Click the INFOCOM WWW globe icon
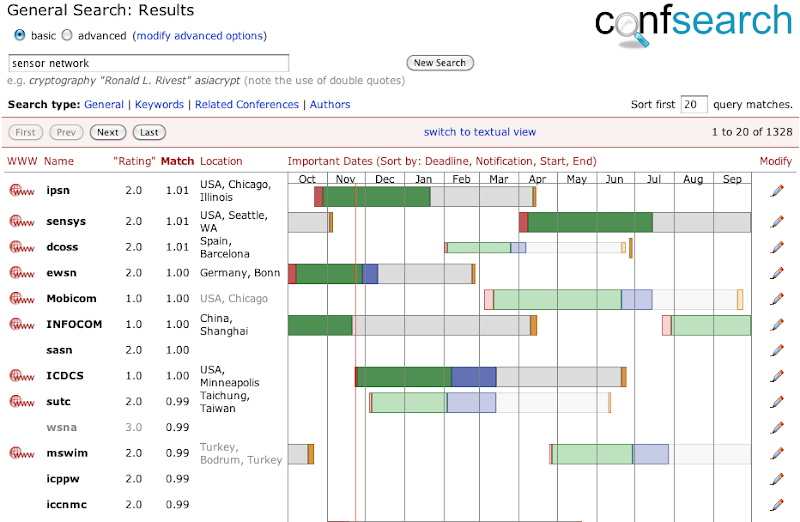This screenshot has width=800, height=522. click(x=22, y=325)
